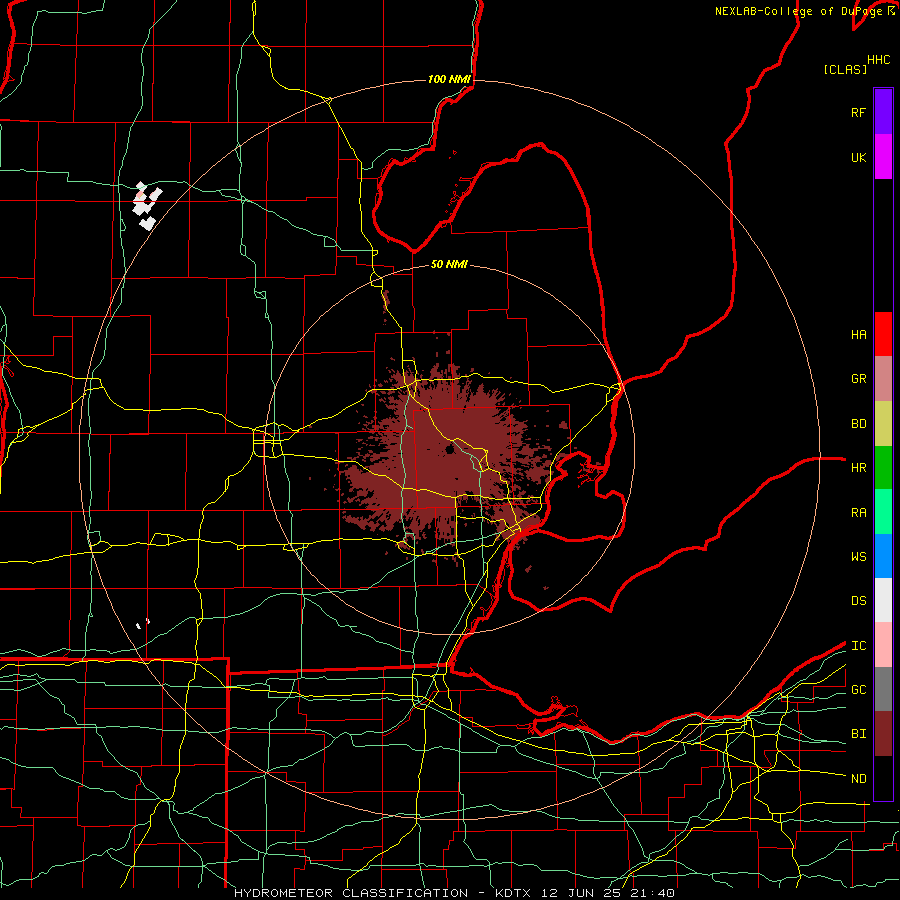The height and width of the screenshot is (900, 900).
Task: Click the RA legend label
Action: [x=858, y=513]
